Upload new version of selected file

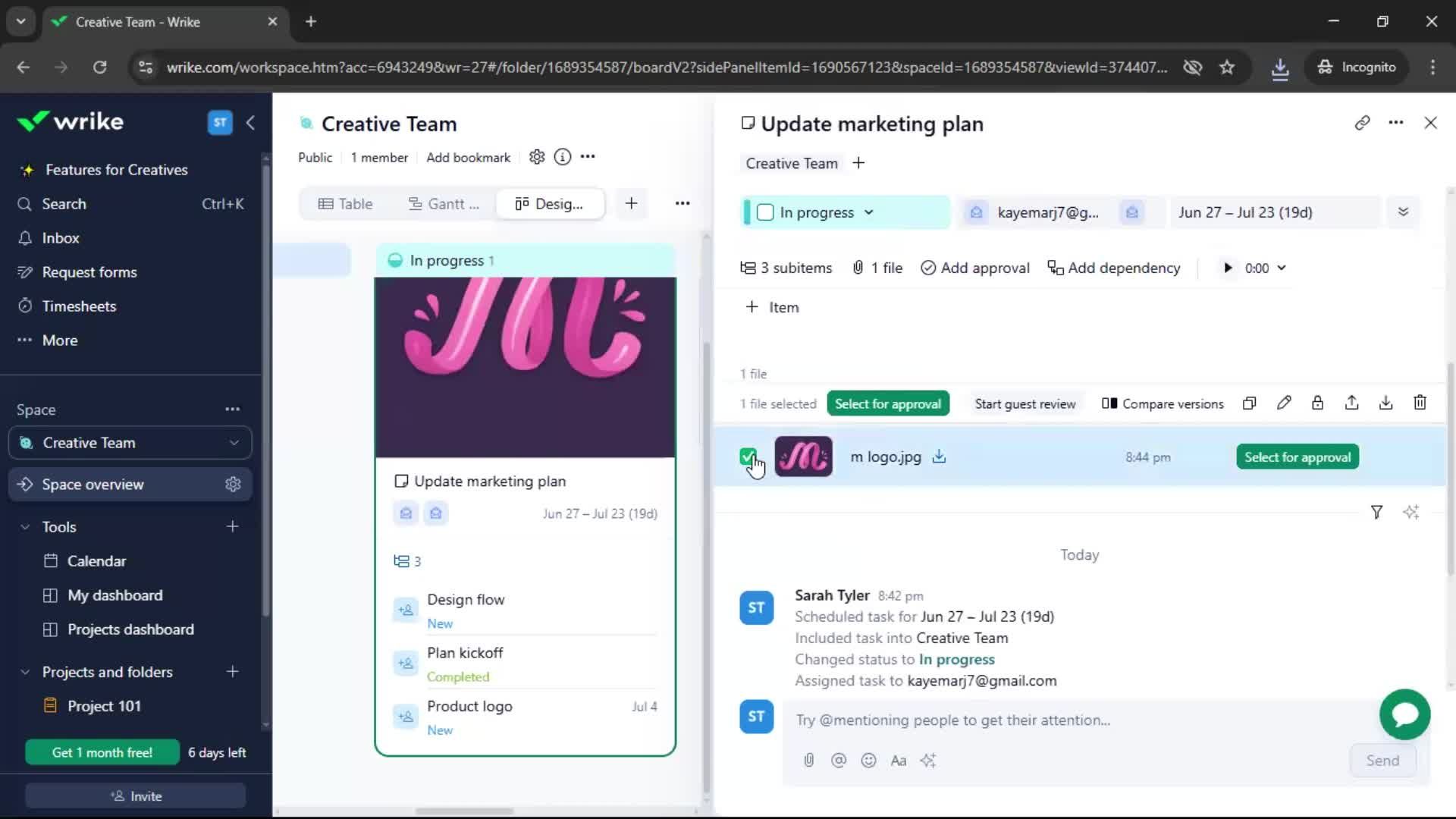click(1351, 403)
